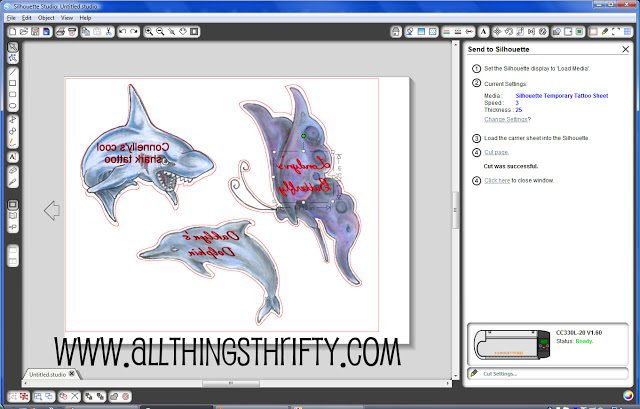Open the Object menu

point(46,18)
